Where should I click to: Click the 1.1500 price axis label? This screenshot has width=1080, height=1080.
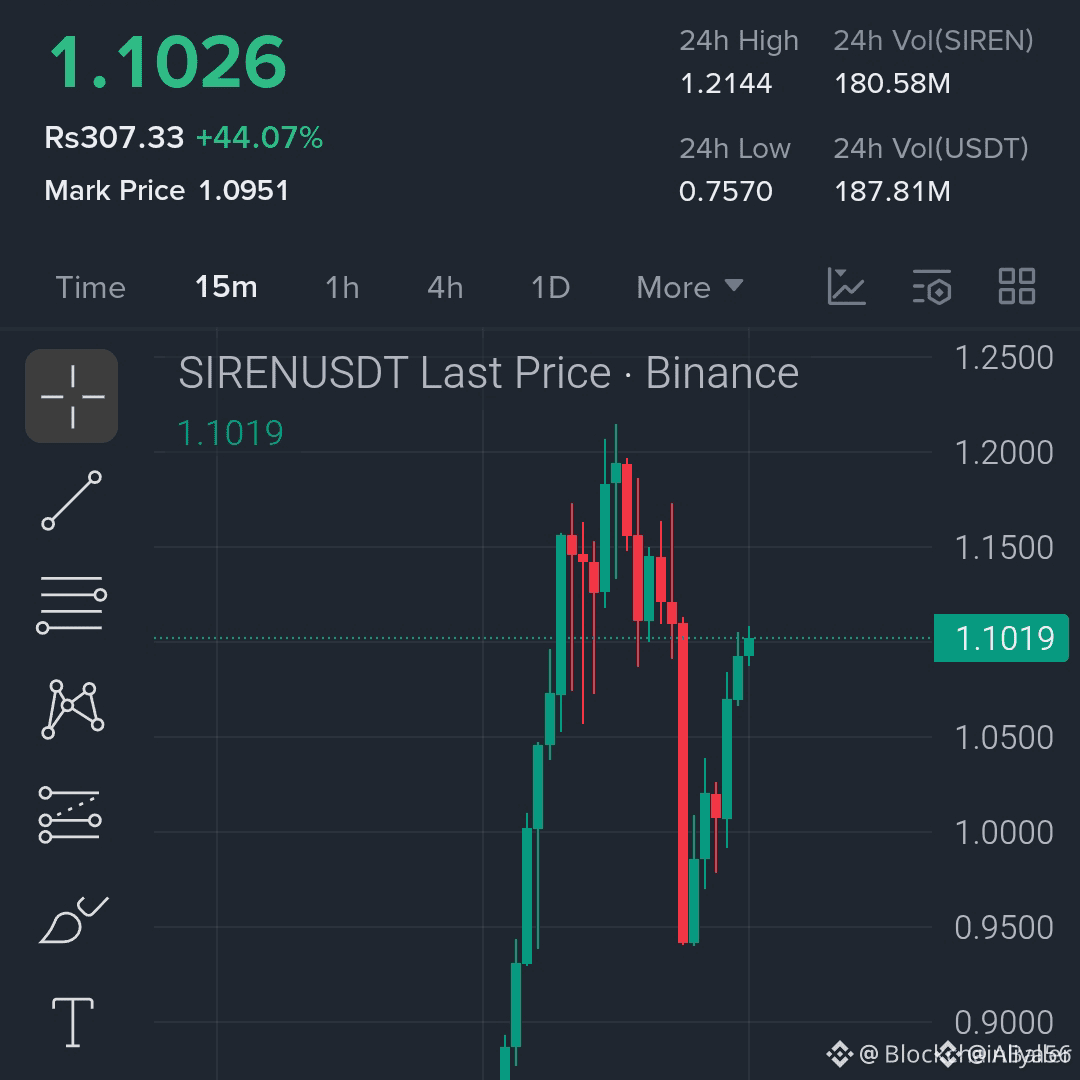coord(1004,548)
